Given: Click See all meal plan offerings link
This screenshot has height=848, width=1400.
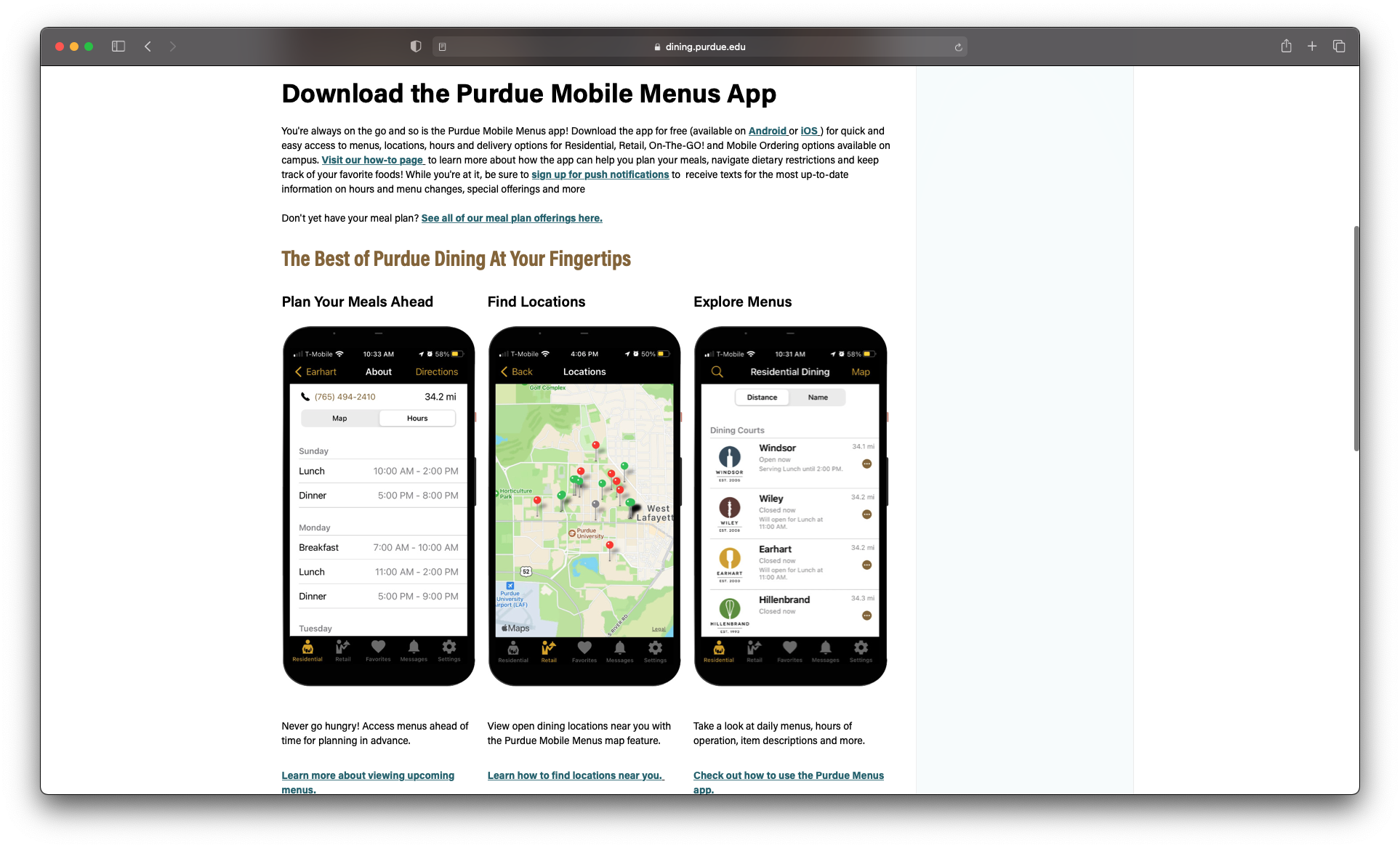Looking at the screenshot, I should coord(511,217).
